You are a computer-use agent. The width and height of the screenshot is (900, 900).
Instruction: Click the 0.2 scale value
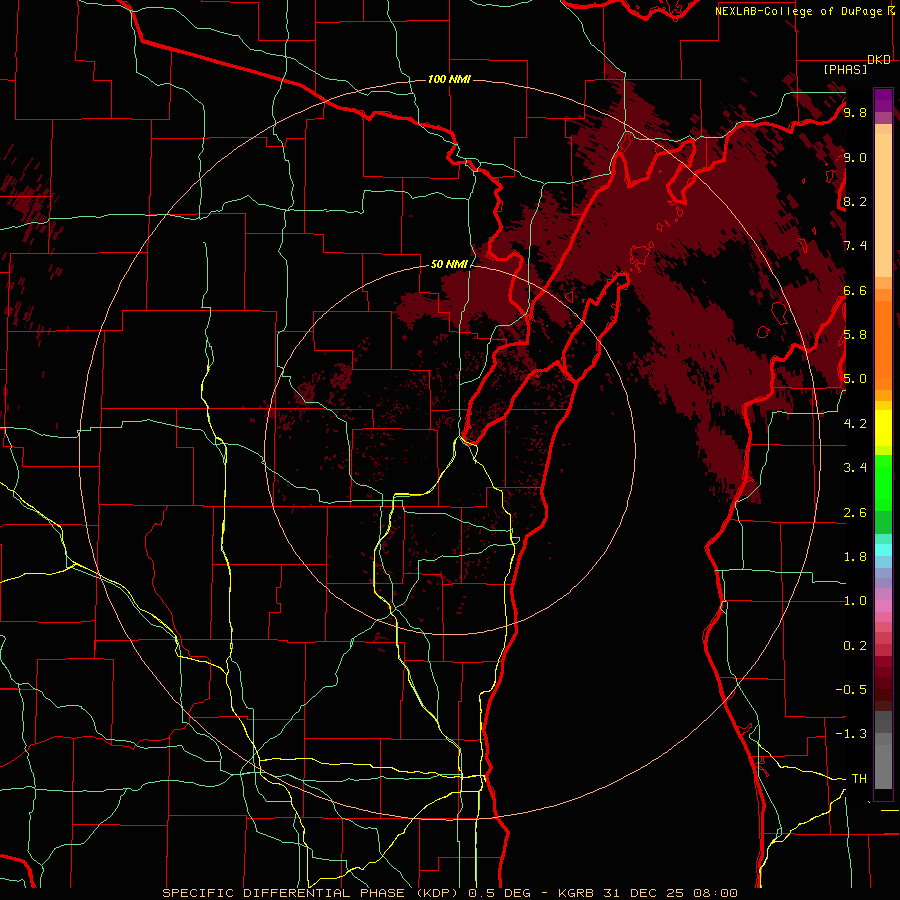click(855, 646)
